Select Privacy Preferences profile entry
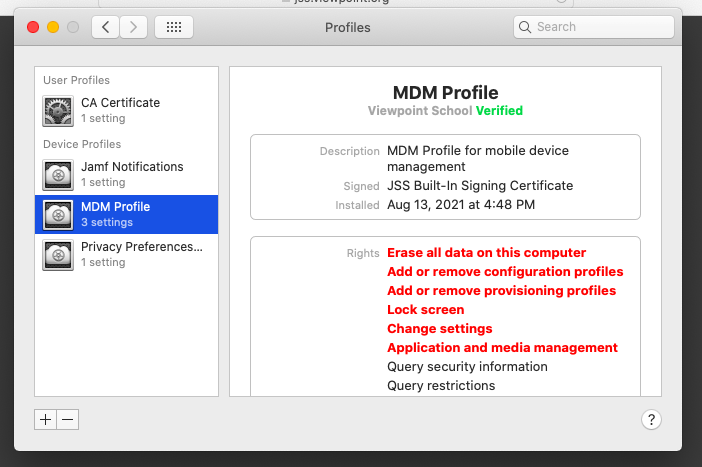Image resolution: width=702 pixels, height=467 pixels. [x=141, y=247]
